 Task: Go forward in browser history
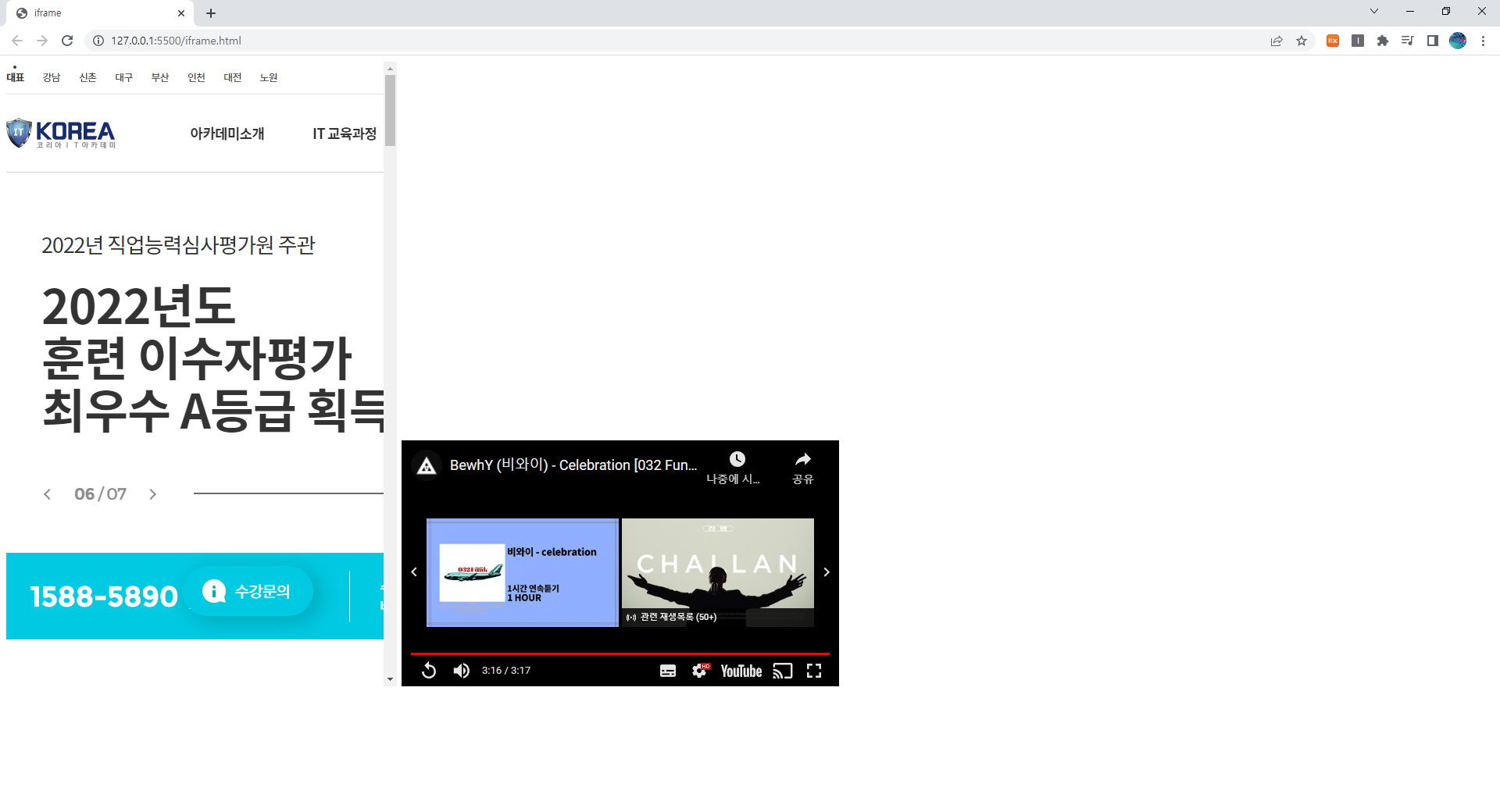coord(42,41)
